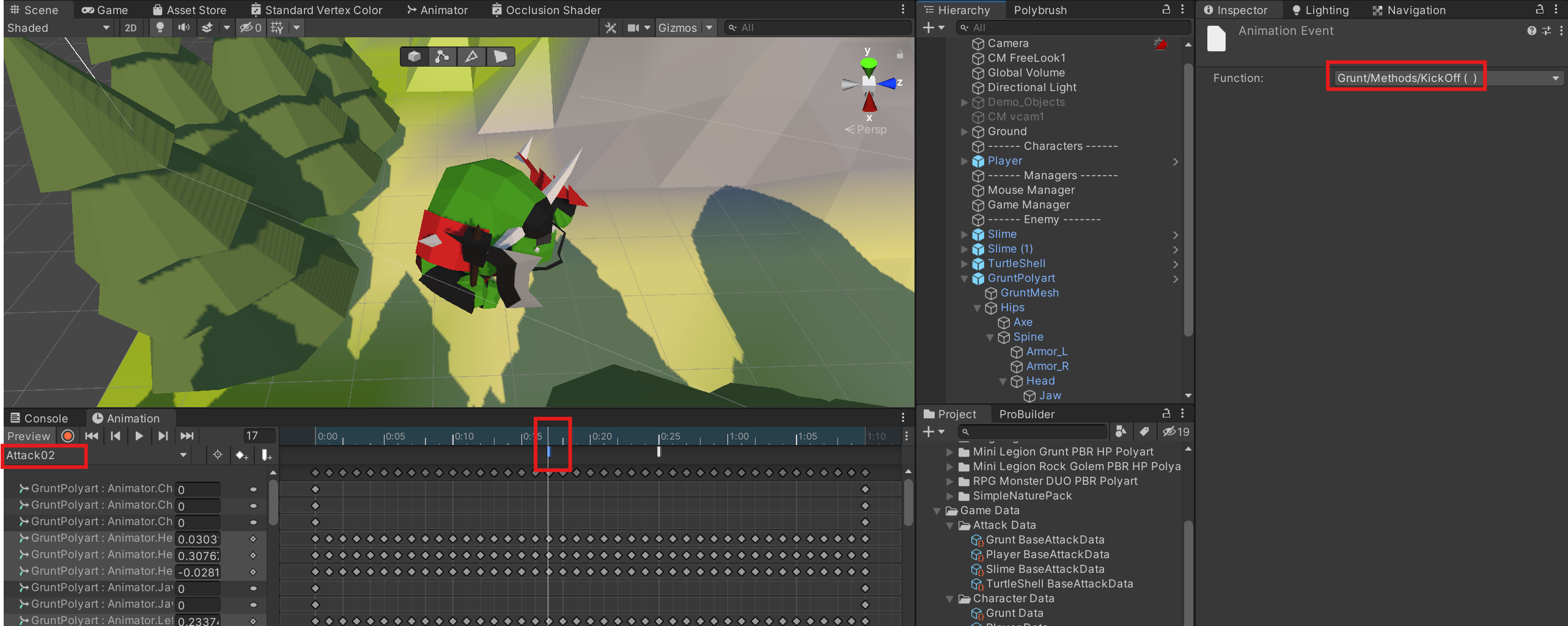
Task: Select ProBuilder face selection mode
Action: click(500, 56)
